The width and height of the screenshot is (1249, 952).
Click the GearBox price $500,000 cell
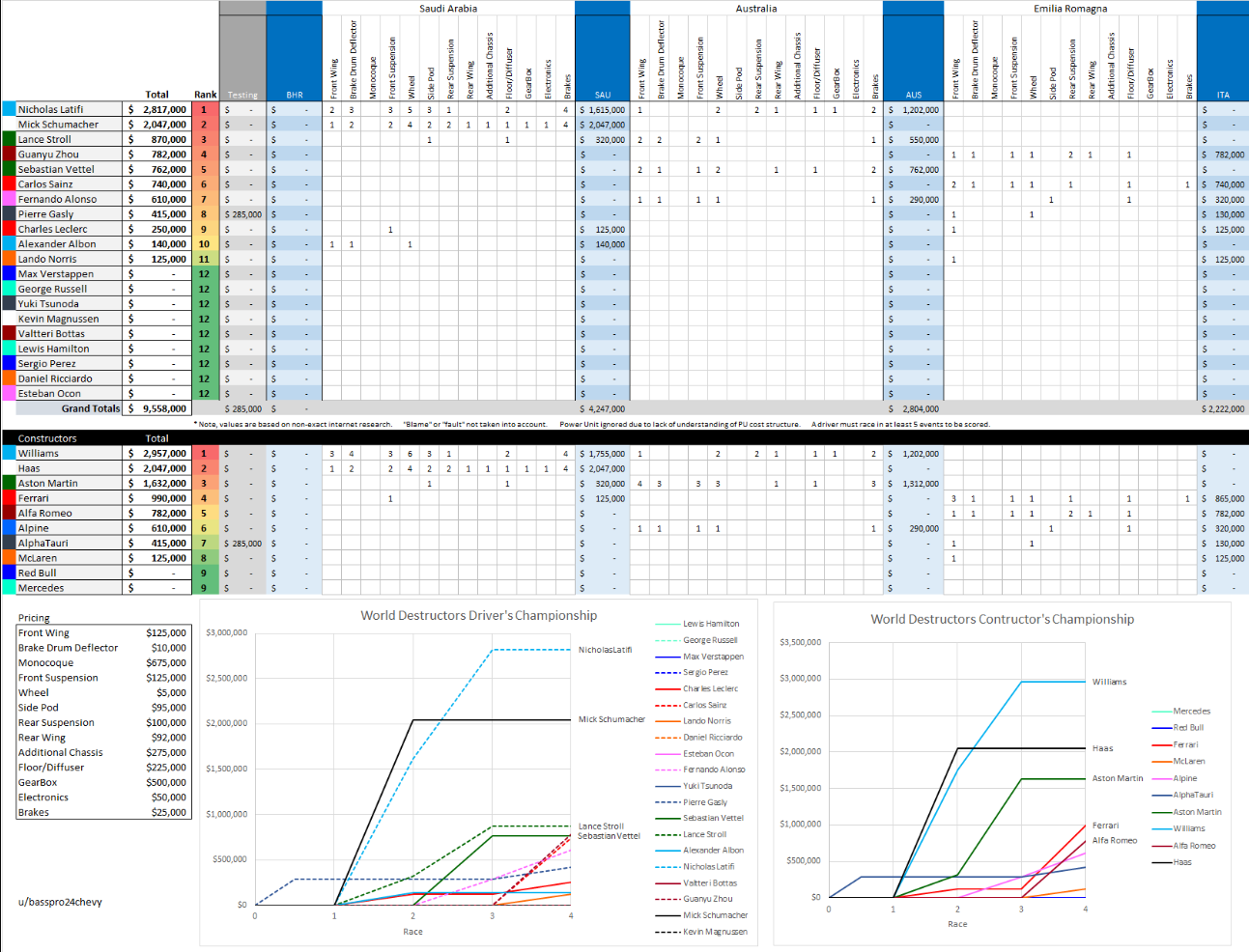(x=166, y=782)
